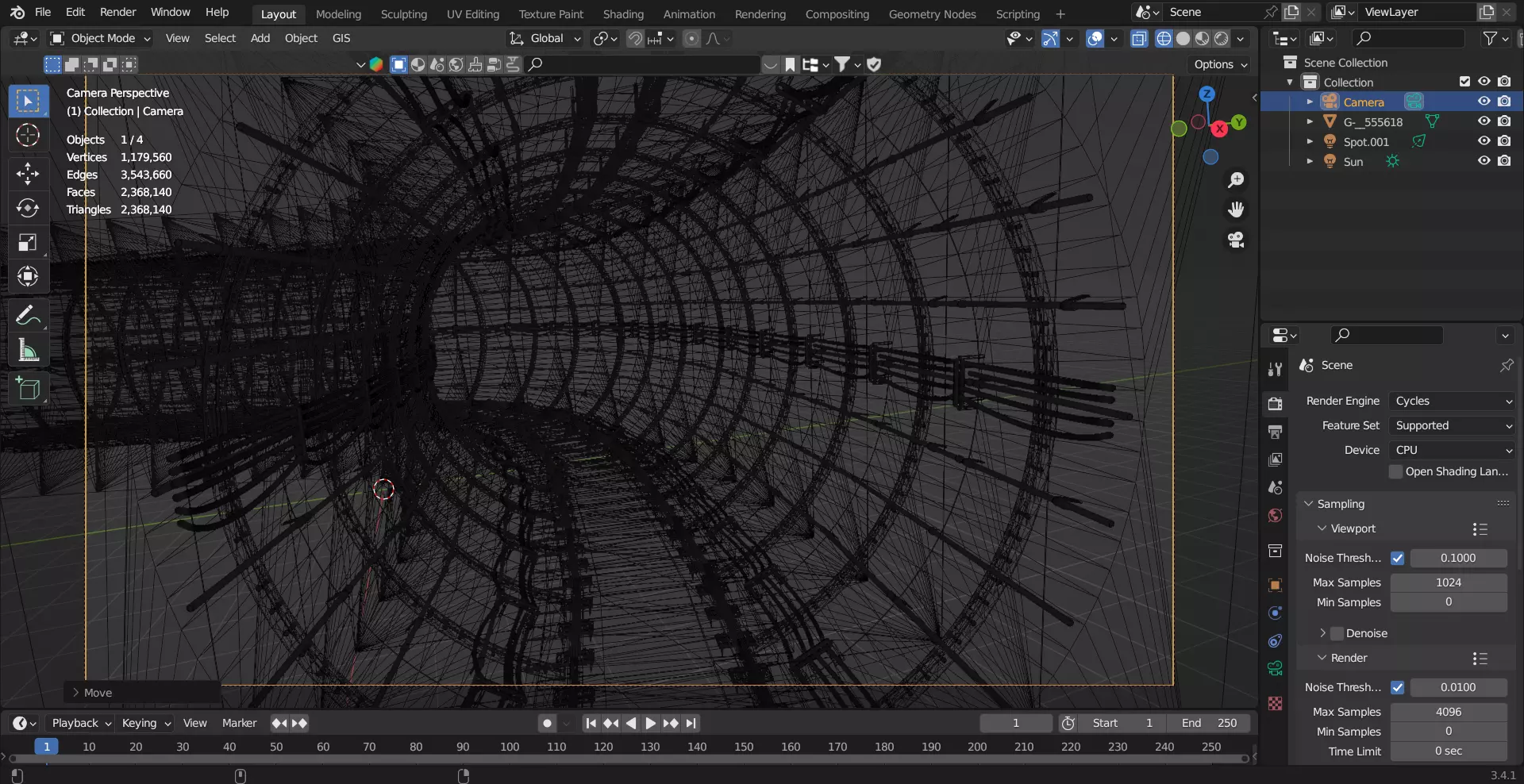The image size is (1524, 784).
Task: Open the Object Mode dropdown
Action: pos(100,38)
